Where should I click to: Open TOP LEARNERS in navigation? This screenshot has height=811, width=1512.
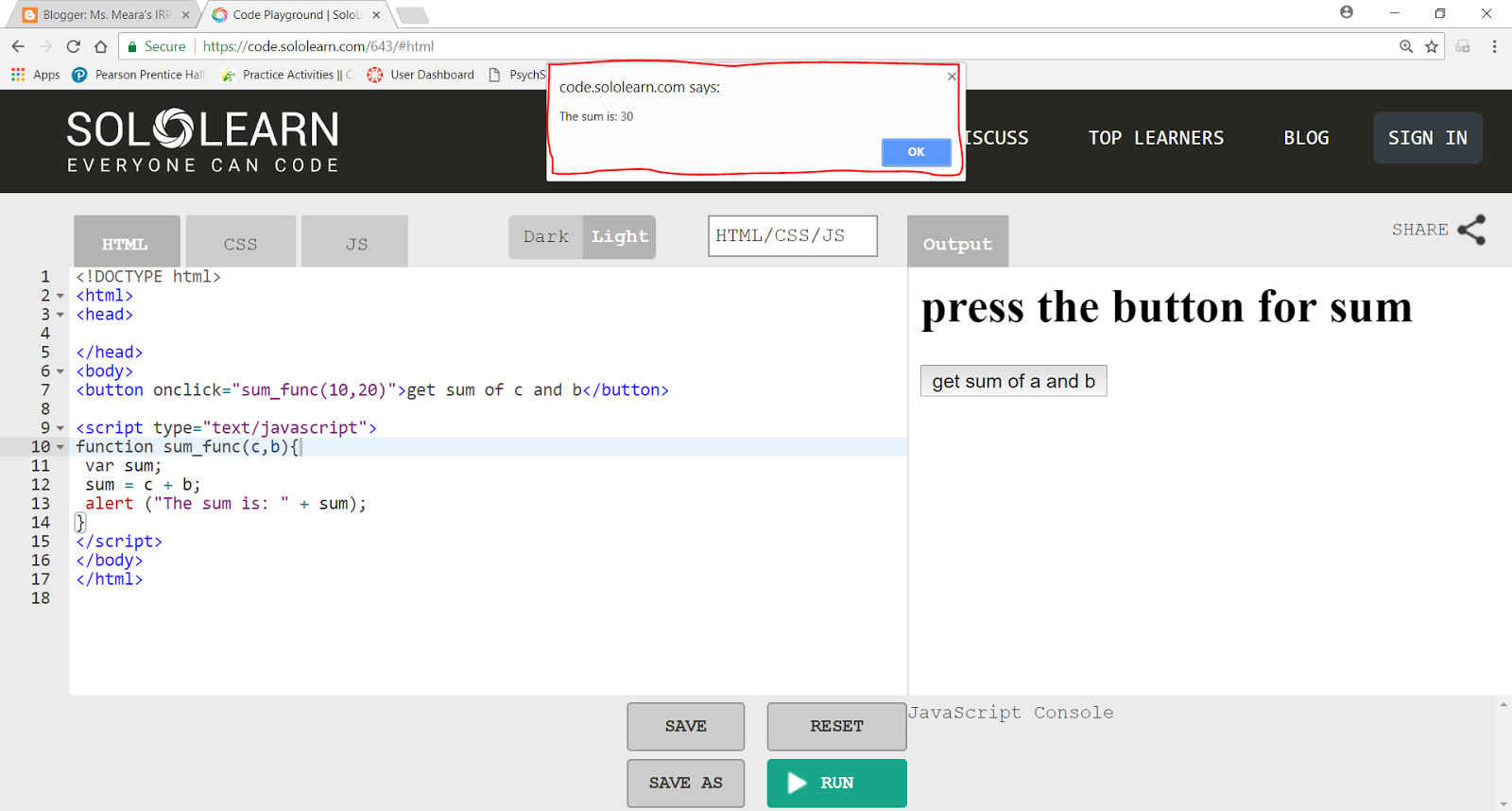[x=1156, y=138]
